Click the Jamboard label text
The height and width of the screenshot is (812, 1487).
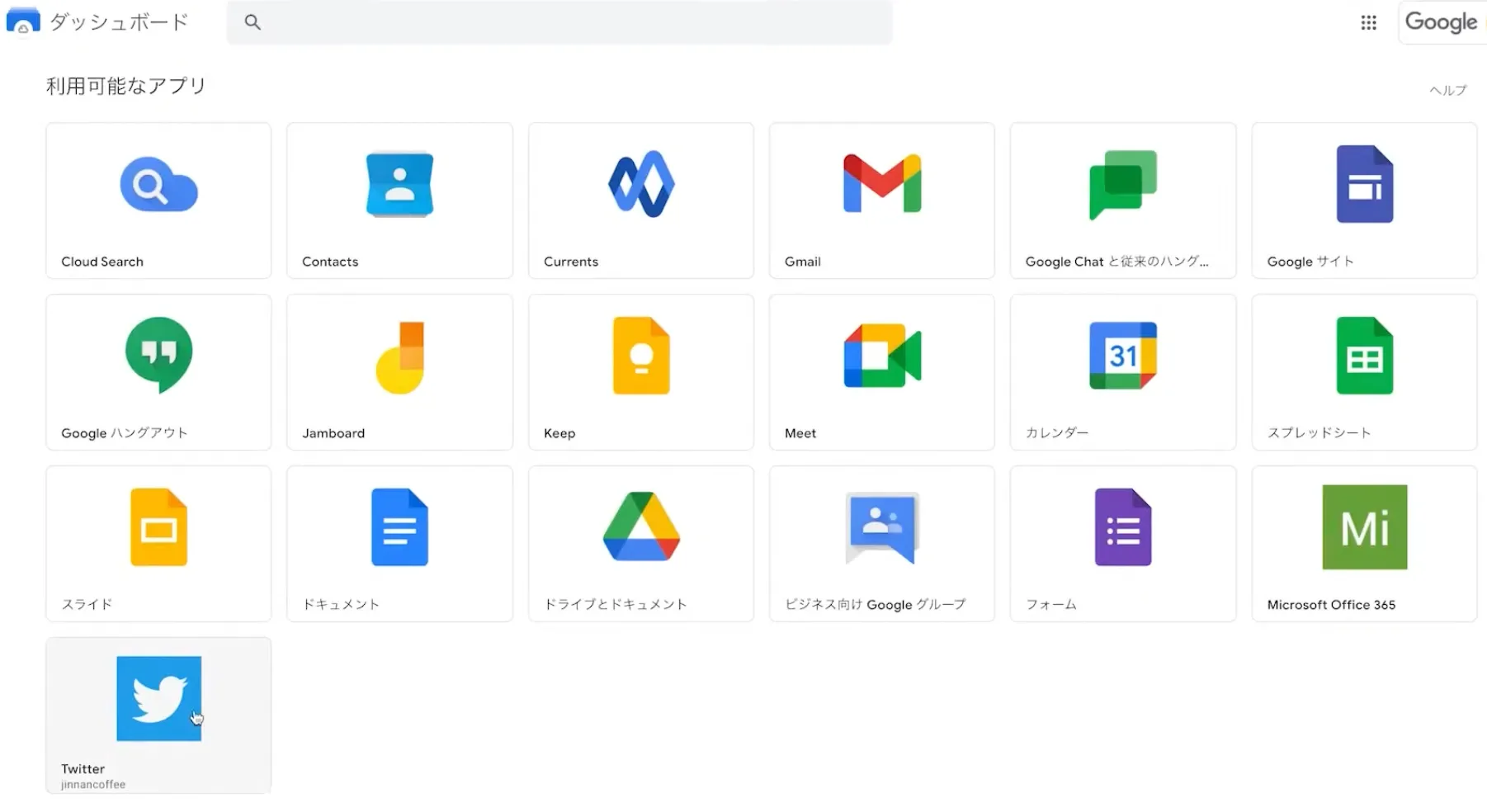click(x=333, y=433)
